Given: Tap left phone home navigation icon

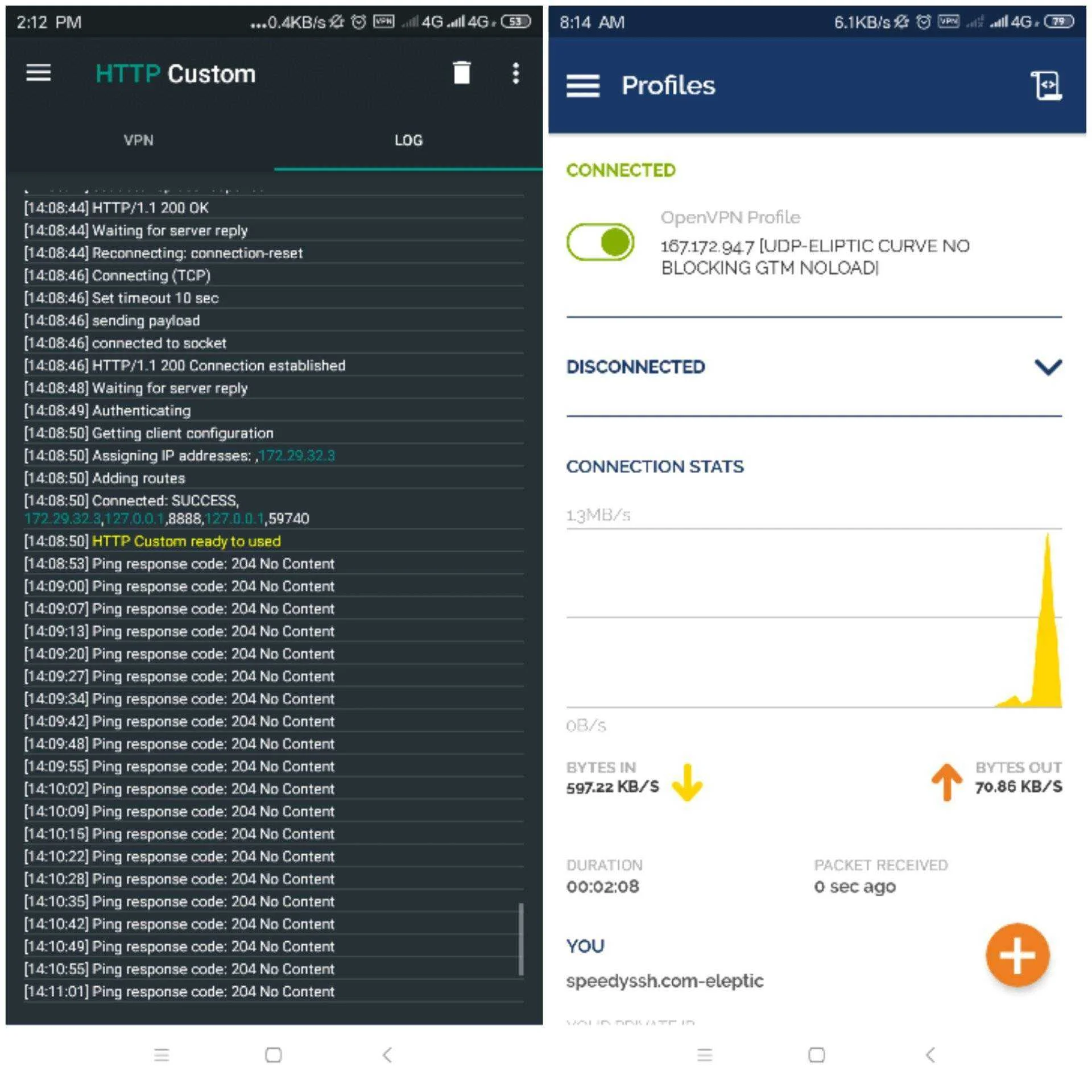Looking at the screenshot, I should [x=274, y=1055].
